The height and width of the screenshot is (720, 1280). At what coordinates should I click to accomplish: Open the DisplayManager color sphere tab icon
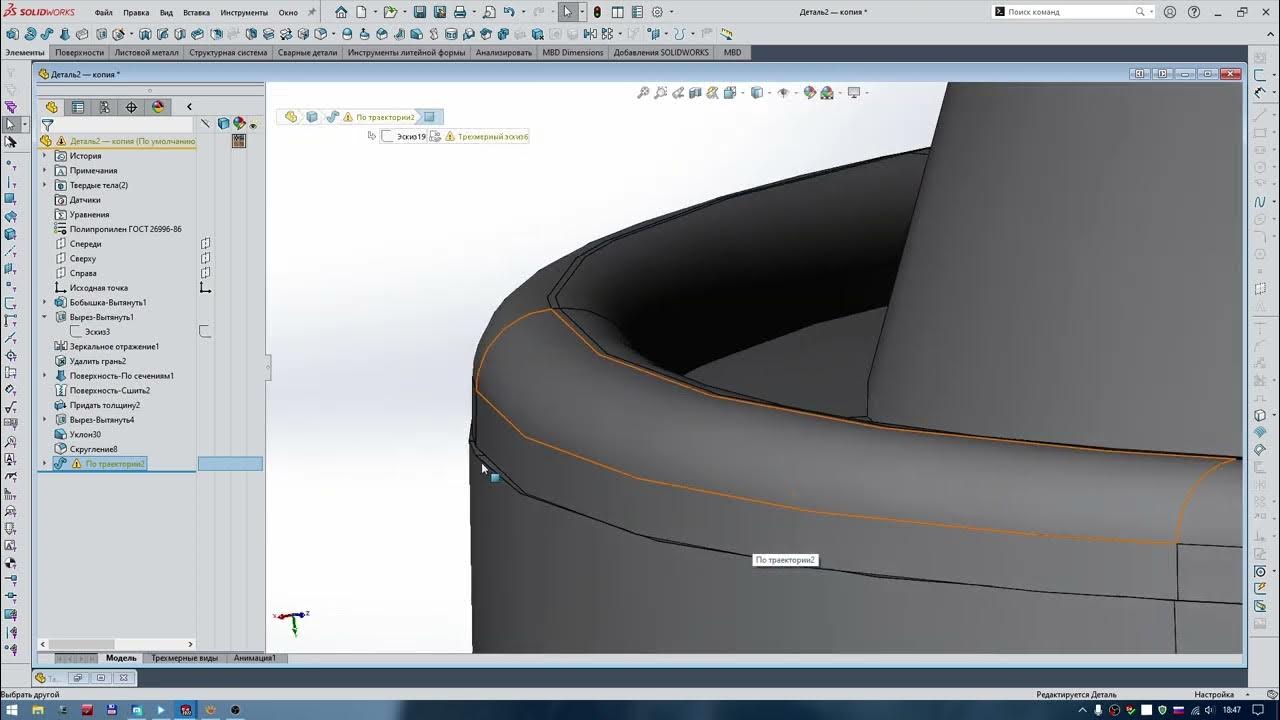[x=158, y=107]
